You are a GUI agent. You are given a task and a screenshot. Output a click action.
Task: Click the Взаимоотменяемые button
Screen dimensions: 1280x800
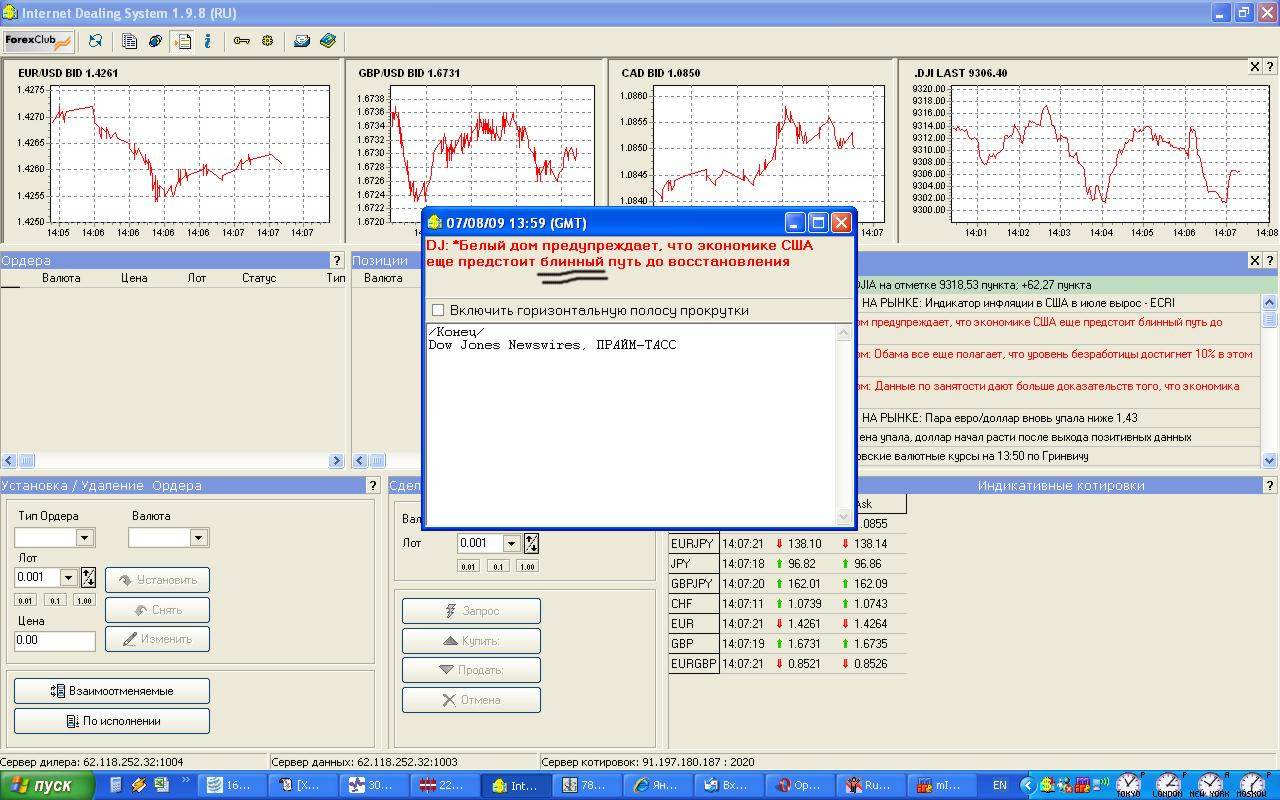[112, 691]
